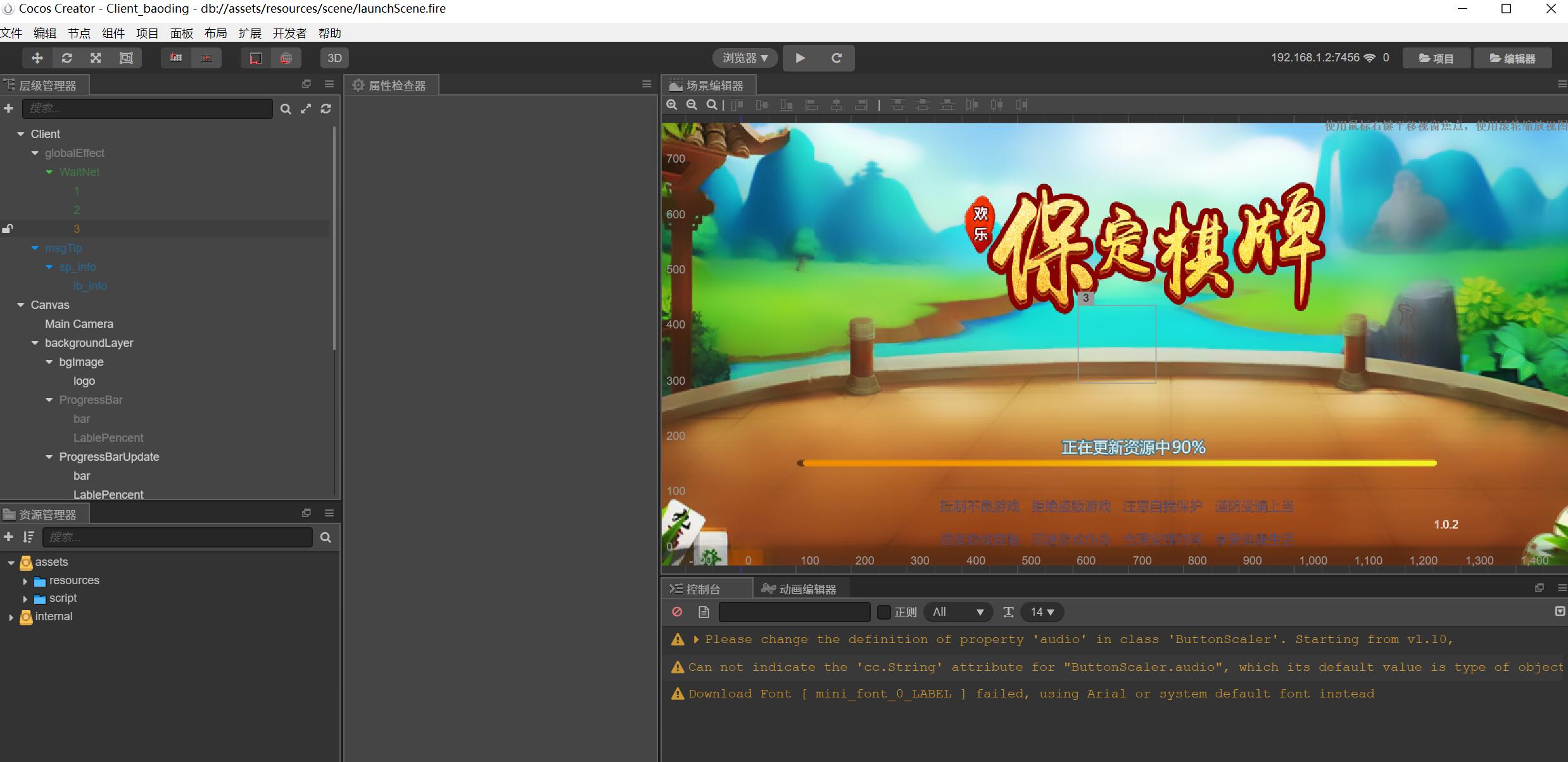Align selected nodes to top
This screenshot has height=762, width=1568.
click(x=737, y=105)
